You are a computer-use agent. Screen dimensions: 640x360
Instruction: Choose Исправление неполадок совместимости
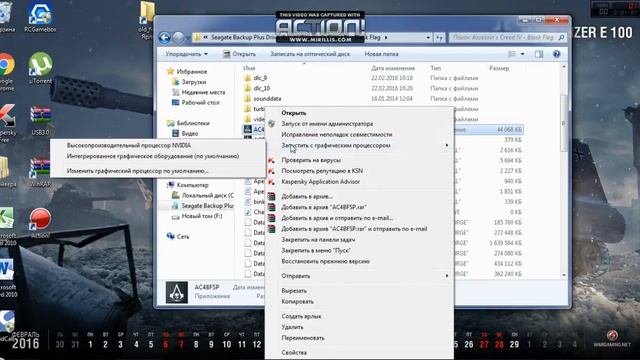[337, 134]
